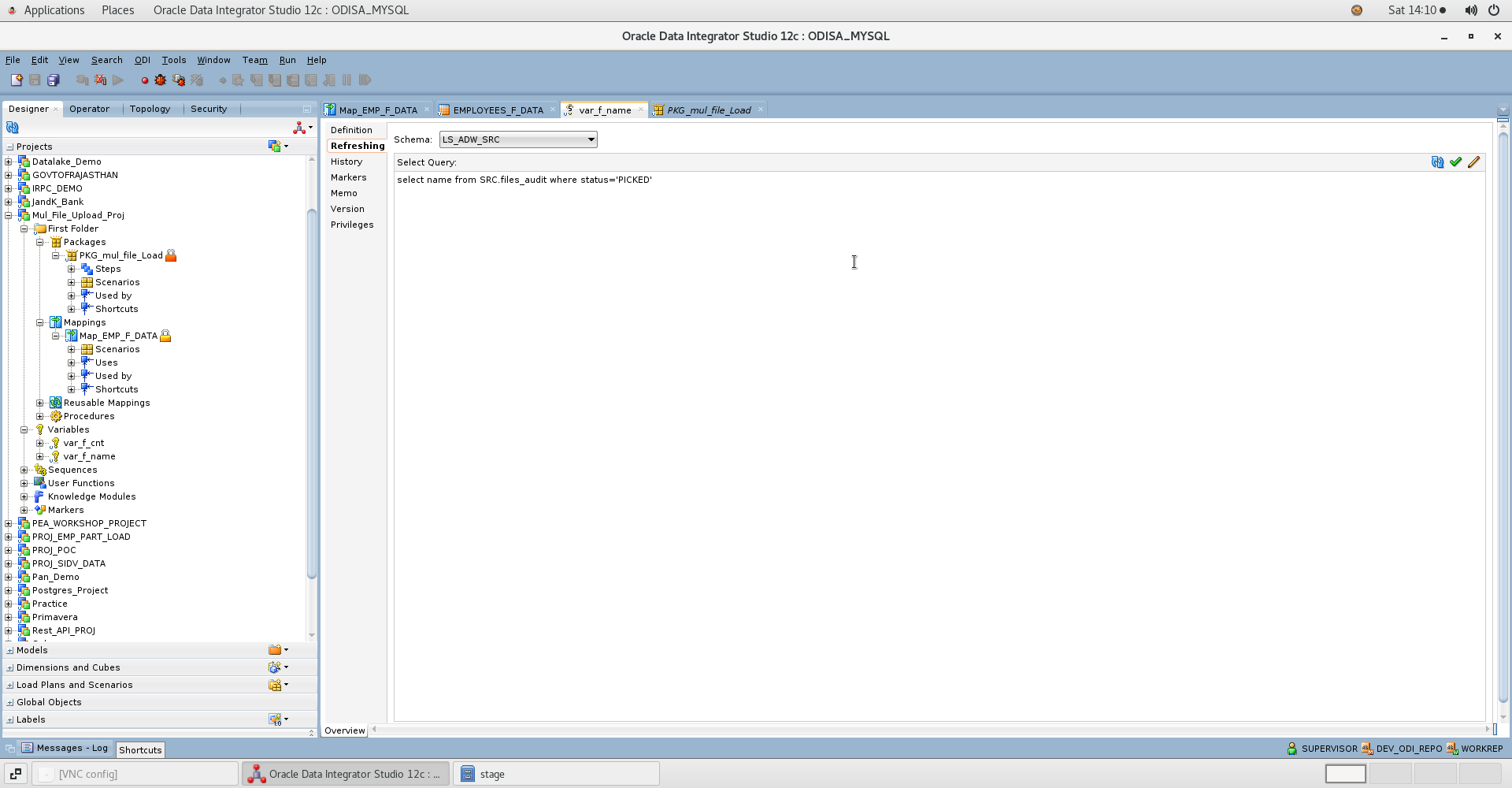Image resolution: width=1512 pixels, height=788 pixels.
Task: Collapse the Mul_File_Upload_Proj project node
Action: click(9, 215)
